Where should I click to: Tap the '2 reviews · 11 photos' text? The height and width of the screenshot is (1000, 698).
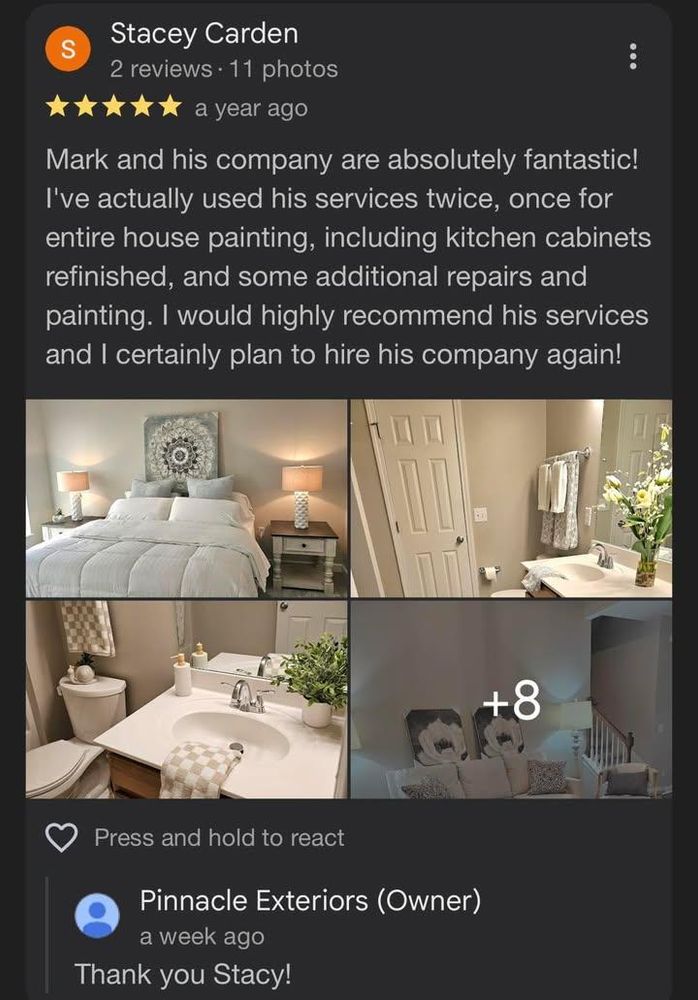[224, 69]
